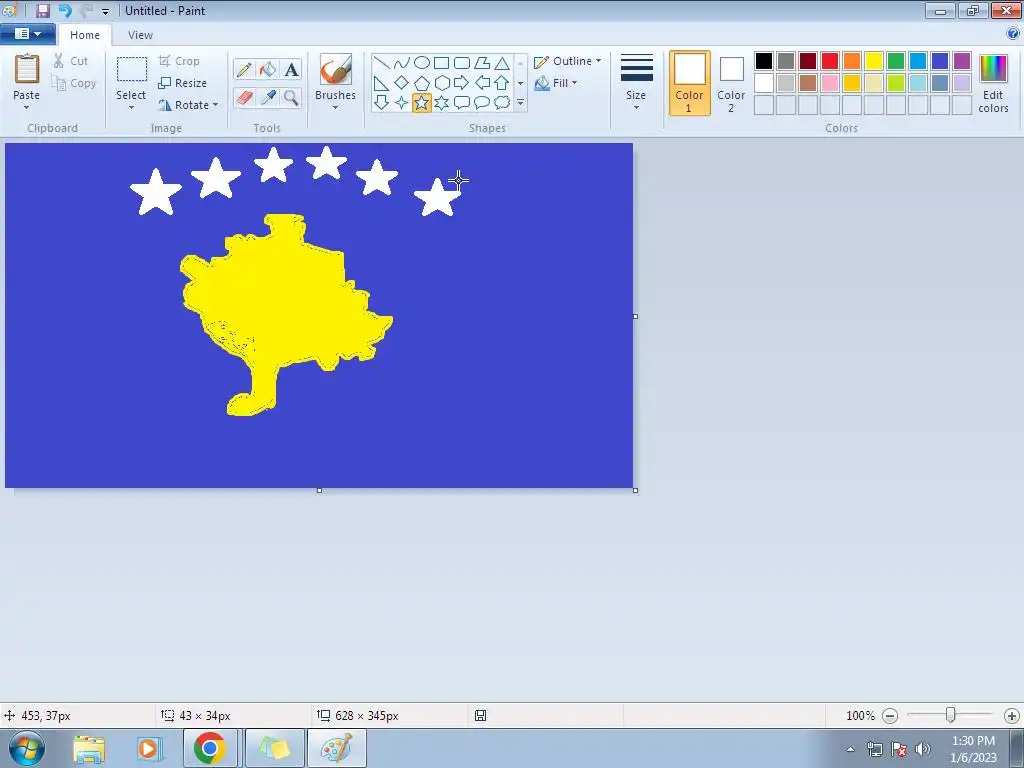1024x768 pixels.
Task: Choose the Five-point star shape
Action: click(422, 103)
